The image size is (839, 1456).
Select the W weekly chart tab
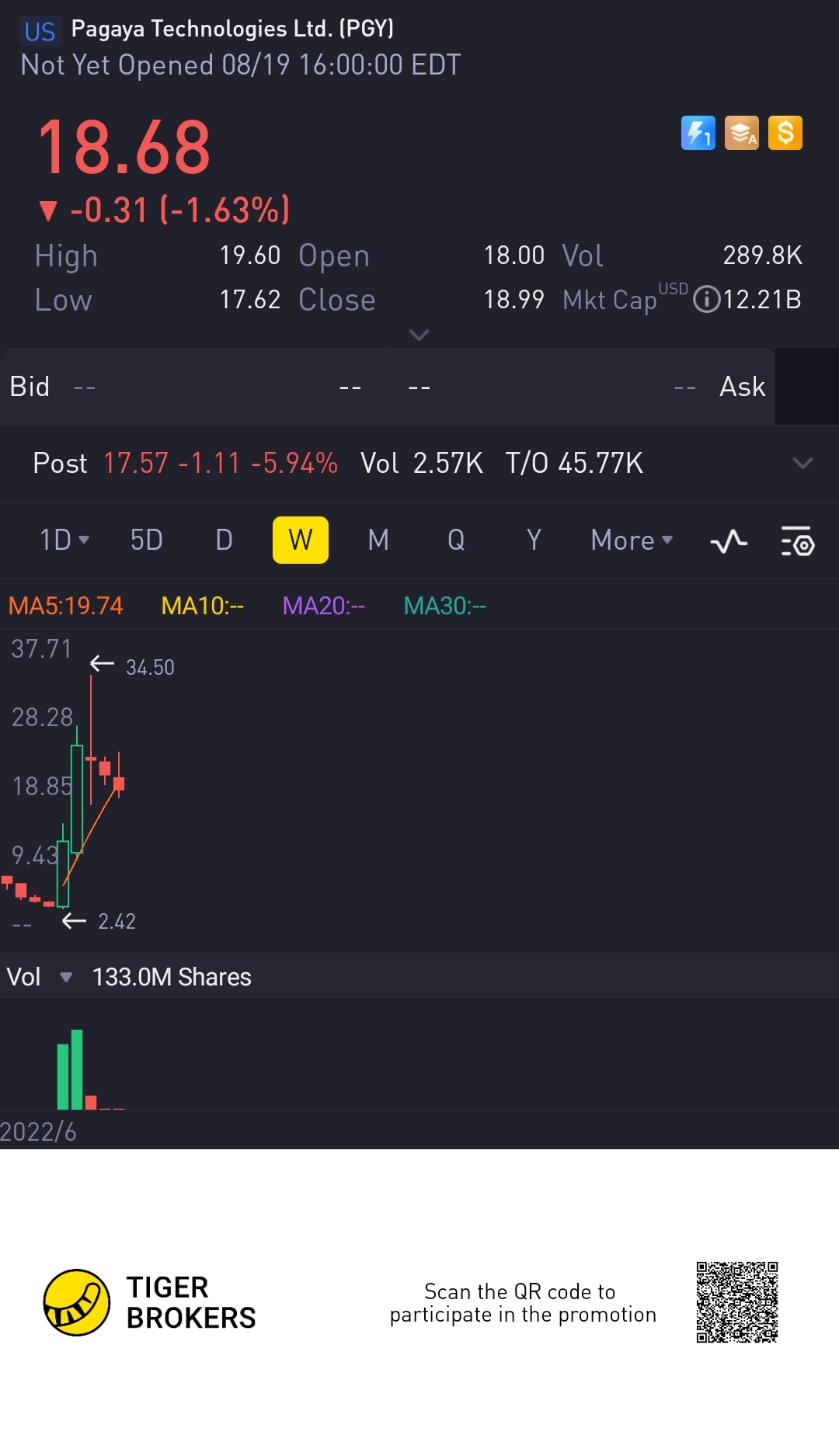coord(301,540)
